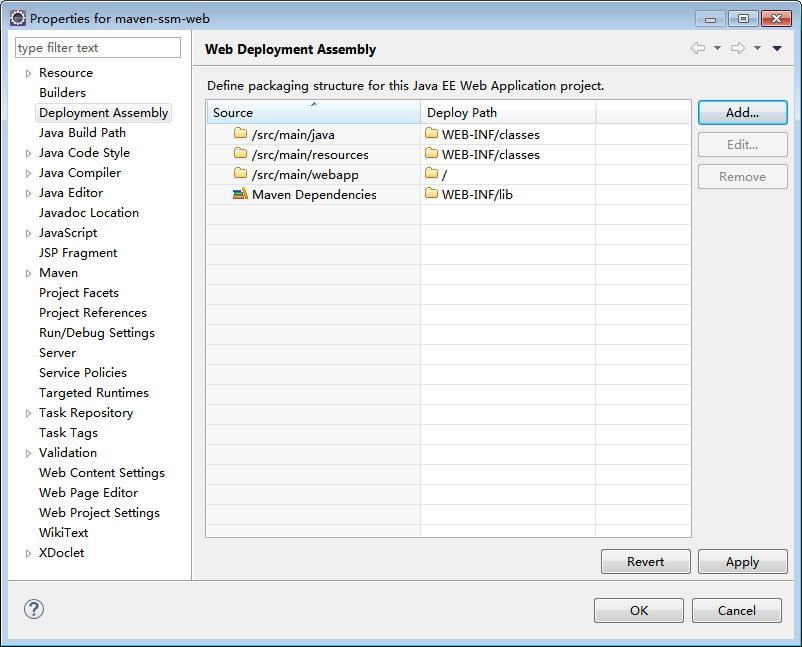Open Web Page Editor page
The height and width of the screenshot is (647, 802).
click(88, 493)
